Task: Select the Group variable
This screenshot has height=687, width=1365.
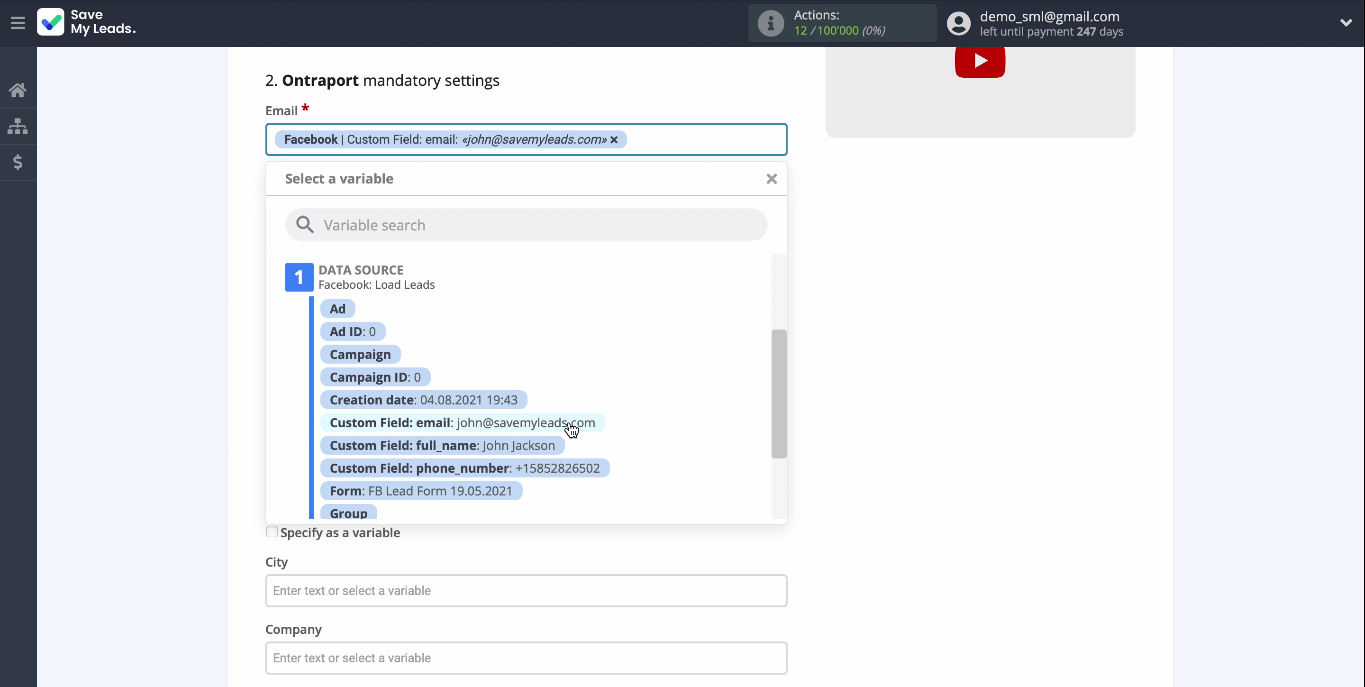Action: point(349,513)
